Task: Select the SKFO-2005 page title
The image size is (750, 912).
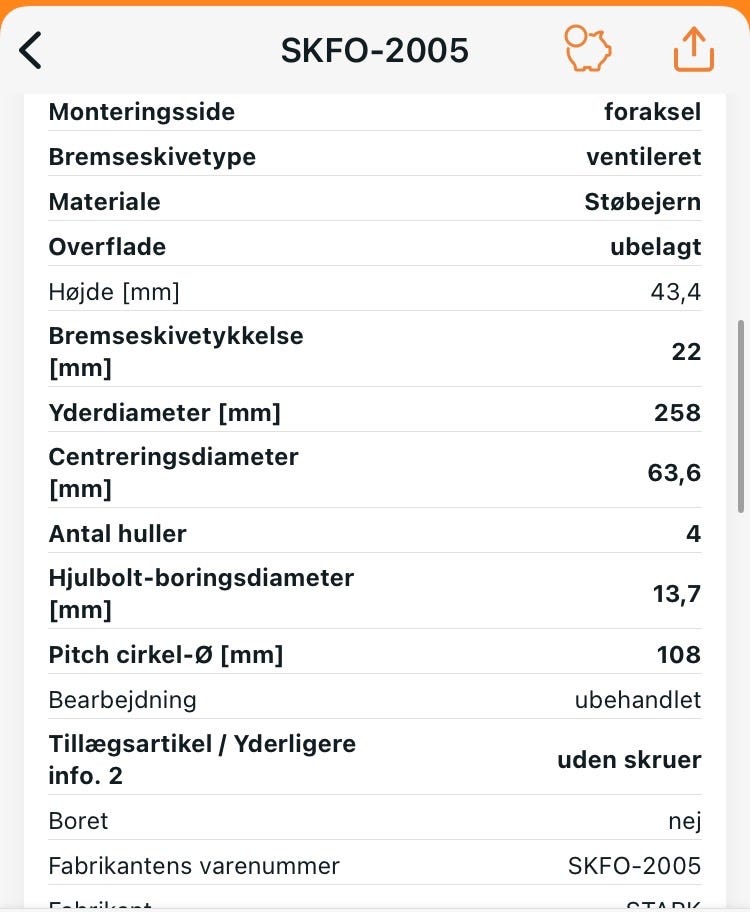Action: [375, 50]
